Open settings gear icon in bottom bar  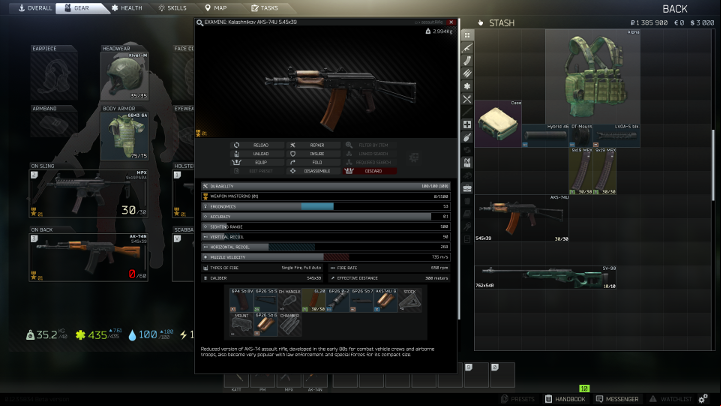tap(703, 399)
